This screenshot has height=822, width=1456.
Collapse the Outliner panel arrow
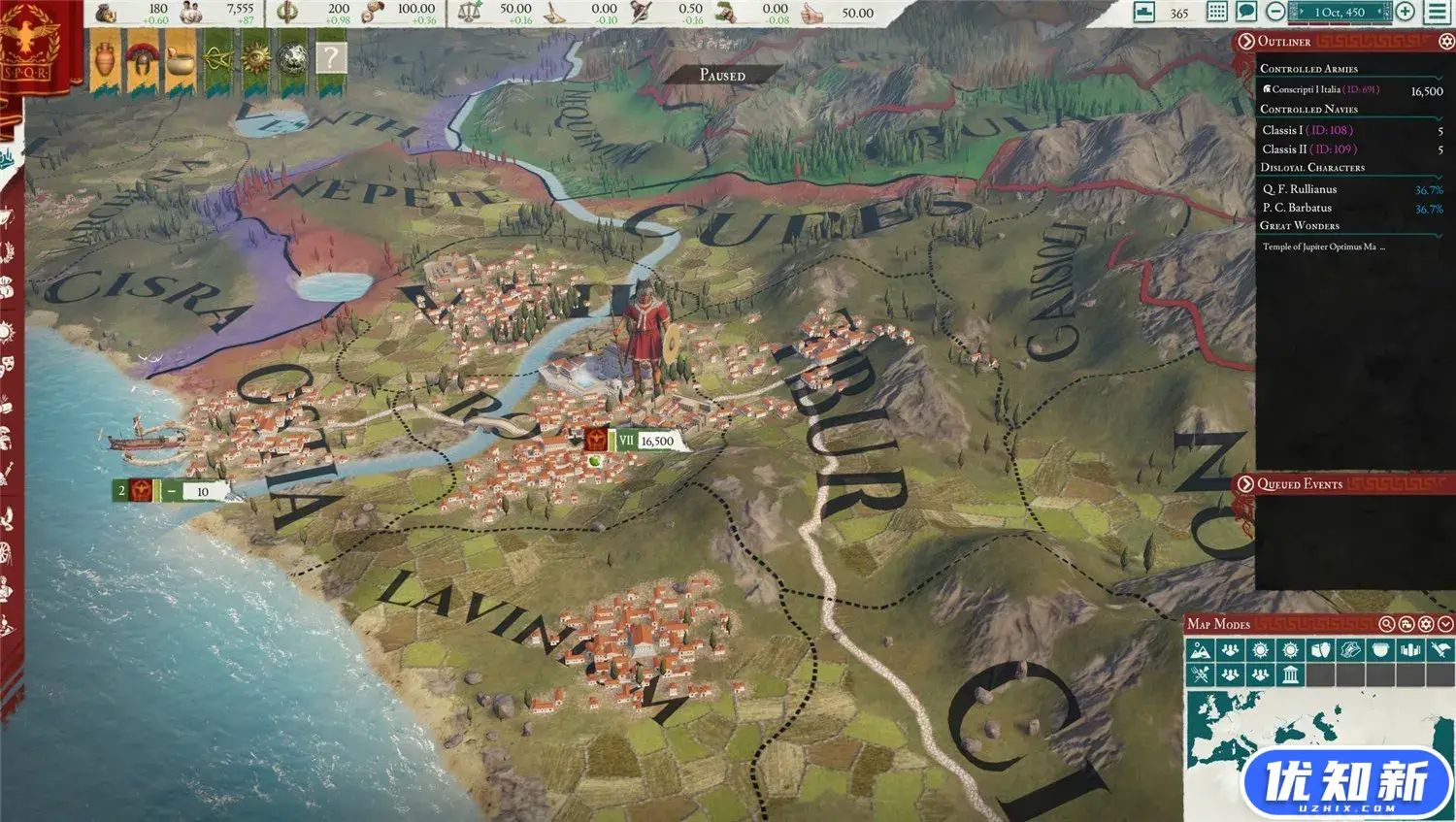tap(1246, 42)
